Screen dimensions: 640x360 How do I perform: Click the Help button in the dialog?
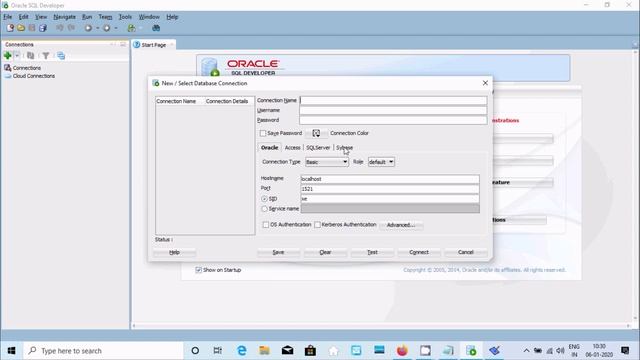coord(174,252)
